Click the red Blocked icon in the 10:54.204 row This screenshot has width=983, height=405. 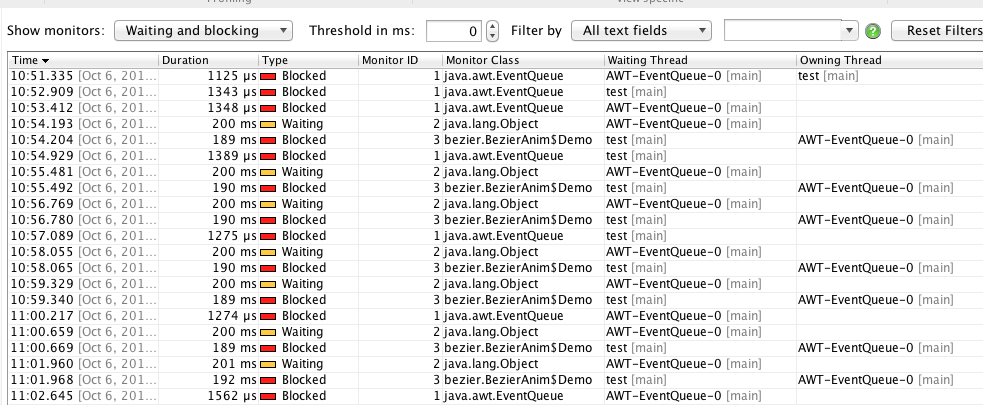click(268, 140)
